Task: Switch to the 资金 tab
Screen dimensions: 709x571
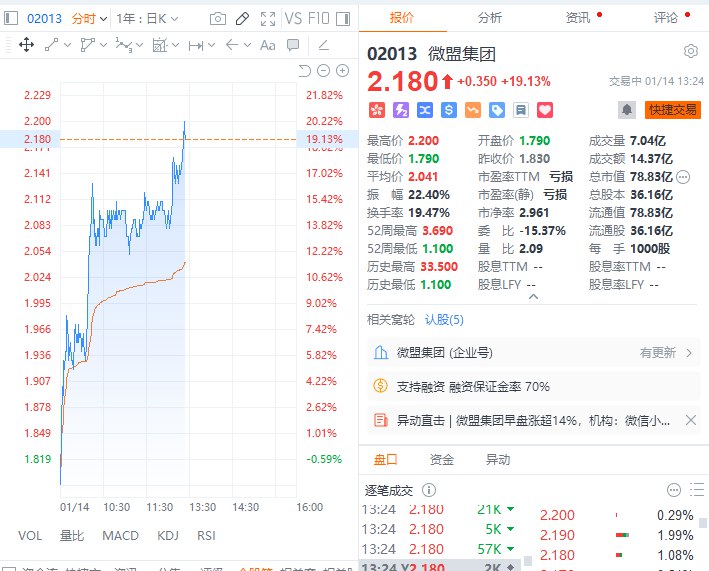Action: pyautogui.click(x=441, y=460)
